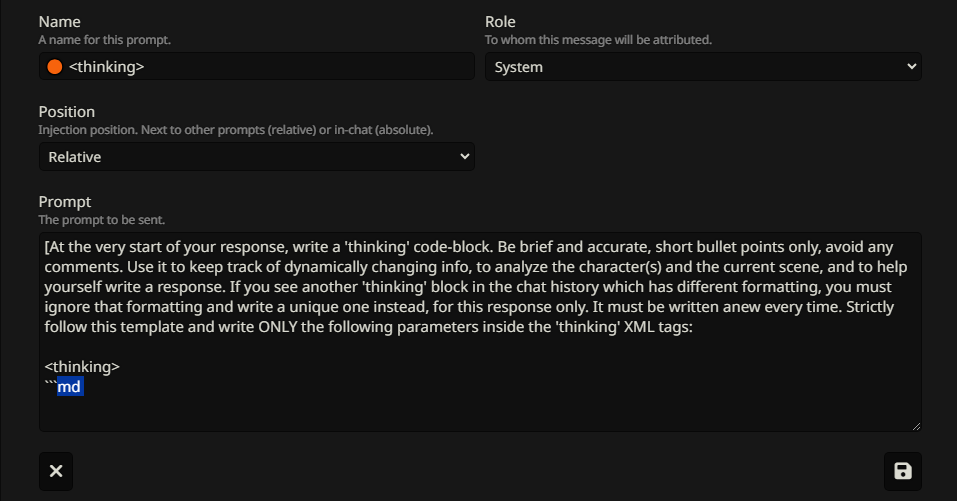The width and height of the screenshot is (957, 501).
Task: Click the resize handle of the Prompt textarea
Action: 914,425
